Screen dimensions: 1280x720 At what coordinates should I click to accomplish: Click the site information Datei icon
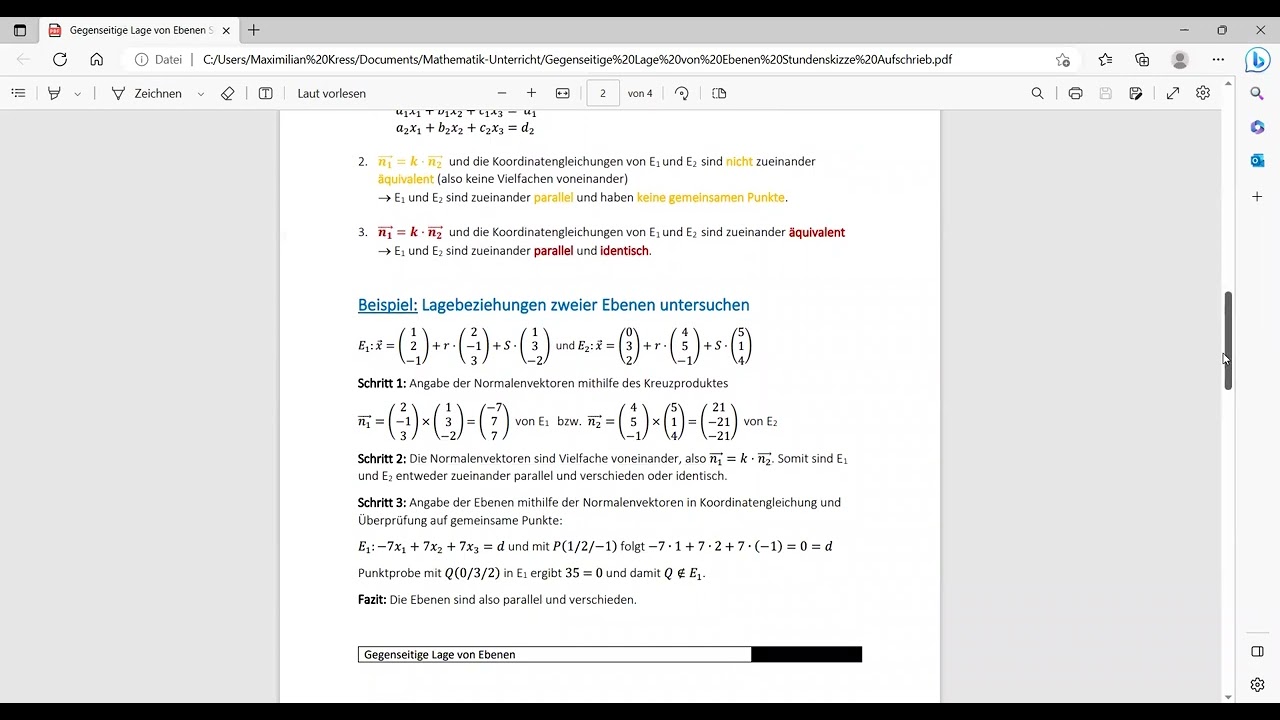[x=159, y=60]
